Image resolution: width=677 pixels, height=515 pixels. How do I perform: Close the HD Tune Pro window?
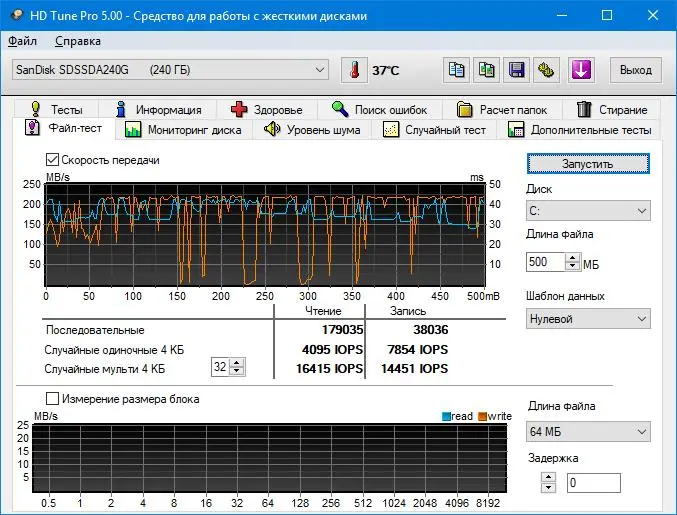pyautogui.click(x=653, y=16)
